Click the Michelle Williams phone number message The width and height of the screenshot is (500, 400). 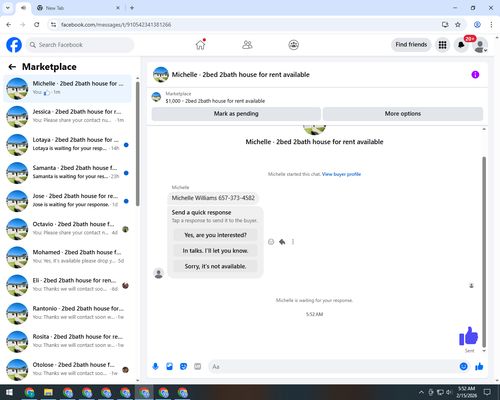coord(213,198)
